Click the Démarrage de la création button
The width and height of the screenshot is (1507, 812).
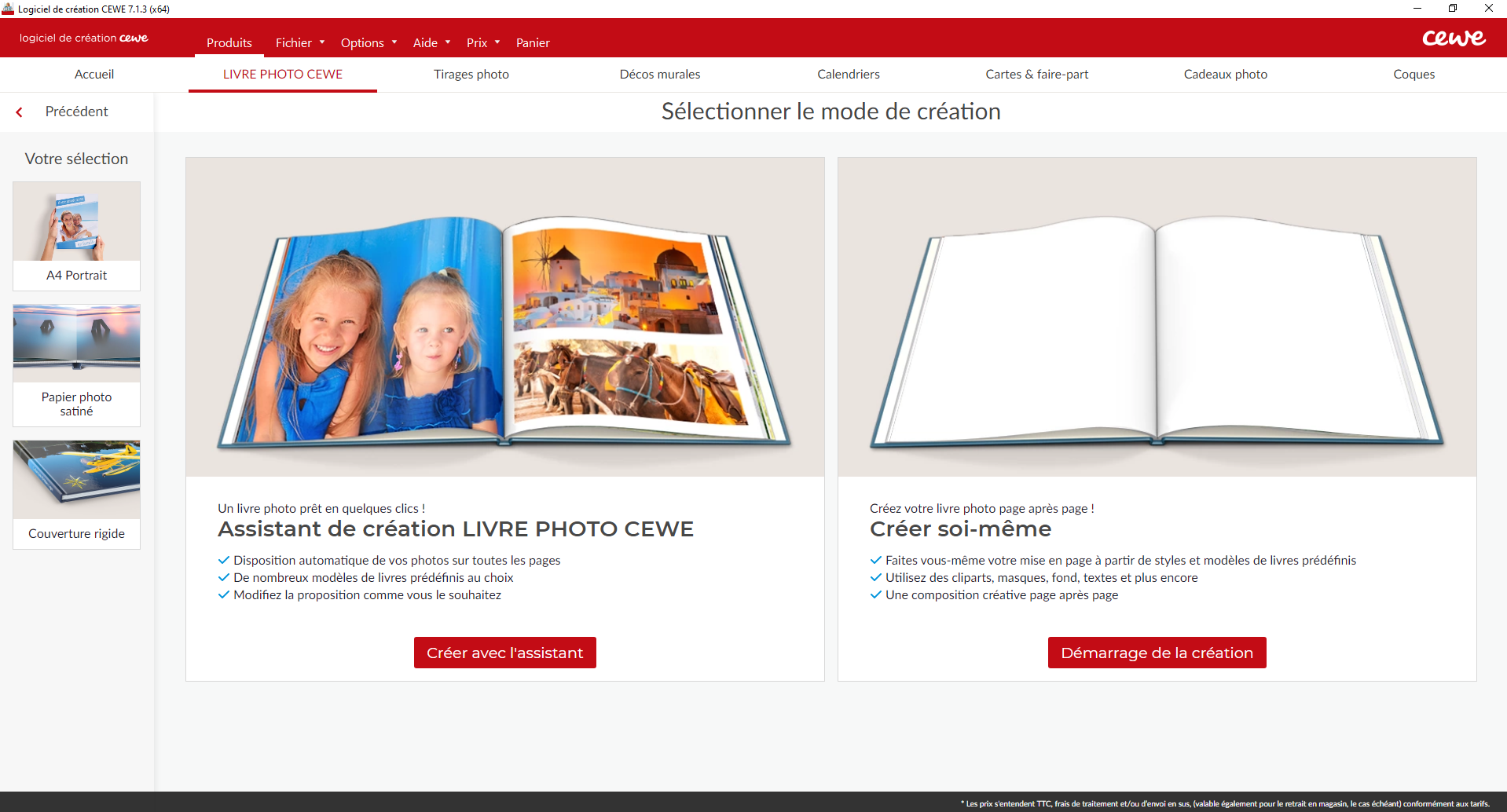pos(1156,652)
